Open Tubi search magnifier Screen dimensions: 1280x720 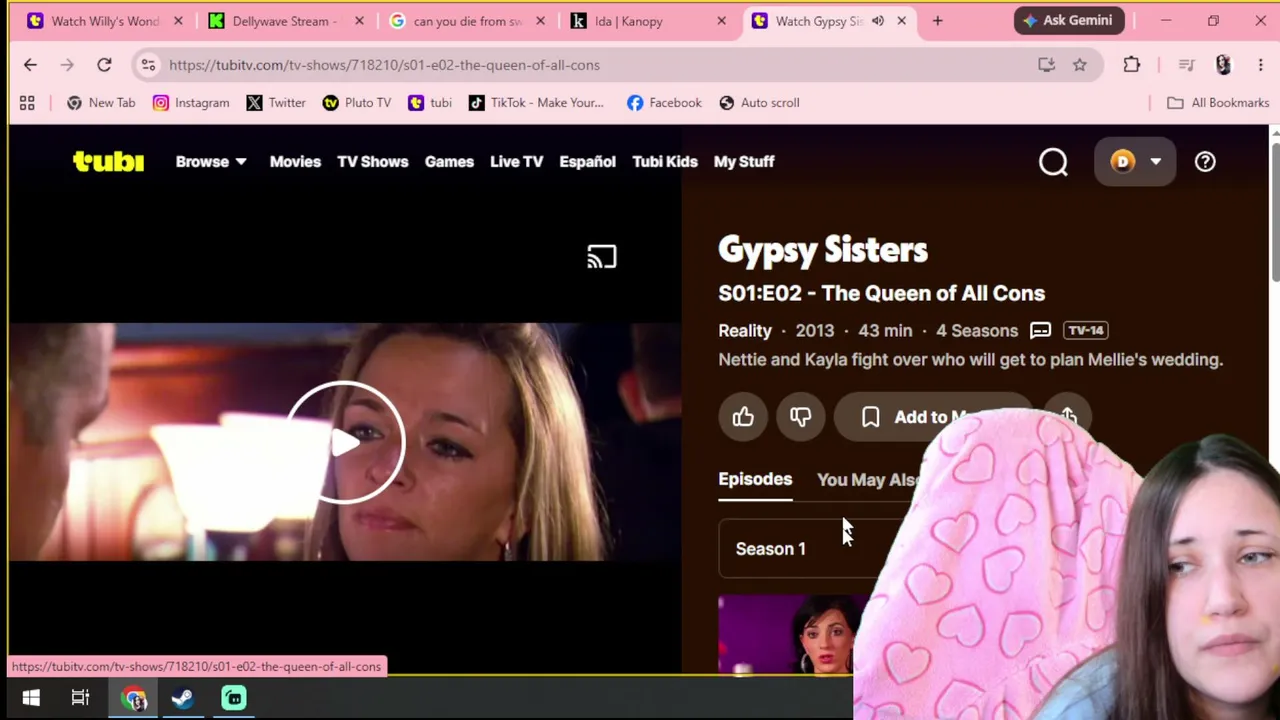pyautogui.click(x=1053, y=162)
